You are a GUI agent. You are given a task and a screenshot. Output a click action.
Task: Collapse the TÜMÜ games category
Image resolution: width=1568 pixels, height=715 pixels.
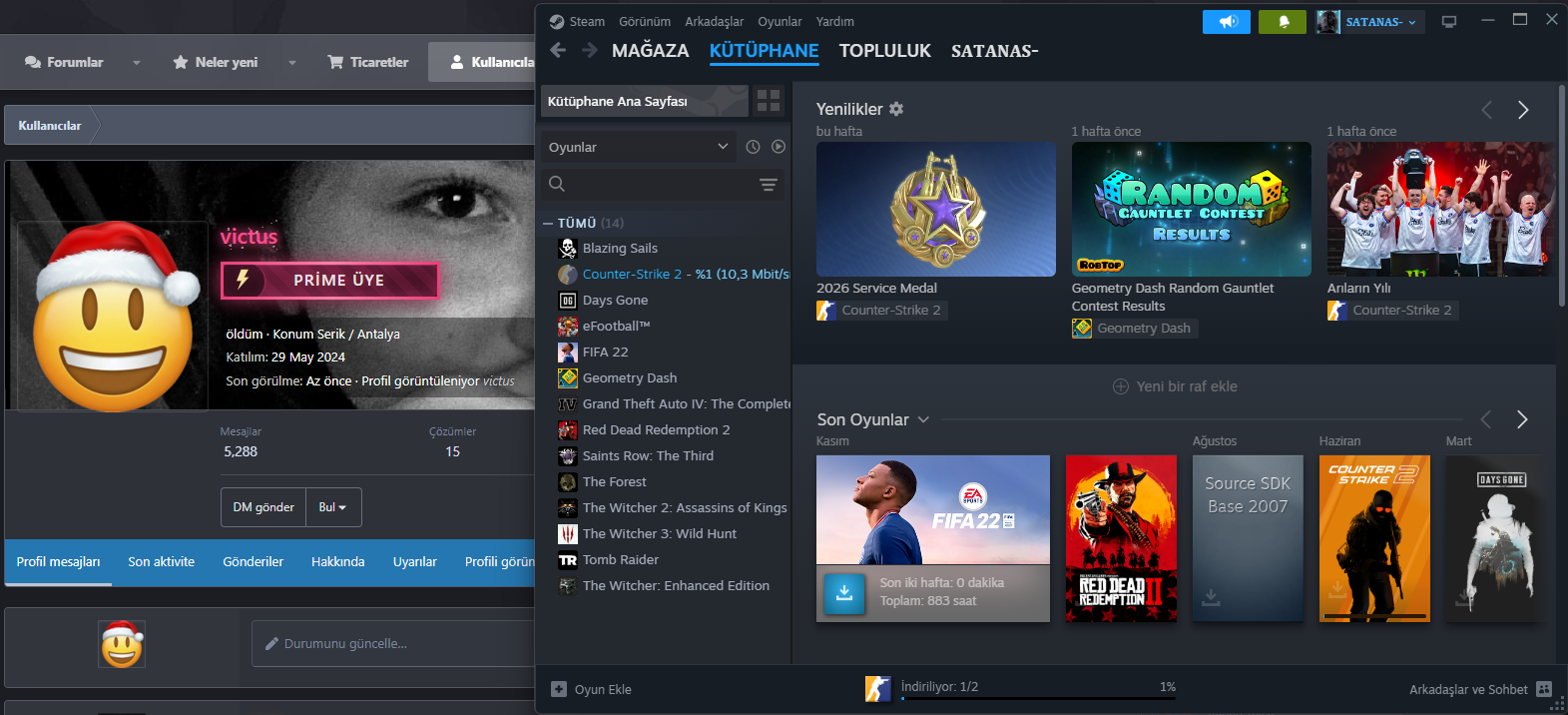[x=548, y=223]
